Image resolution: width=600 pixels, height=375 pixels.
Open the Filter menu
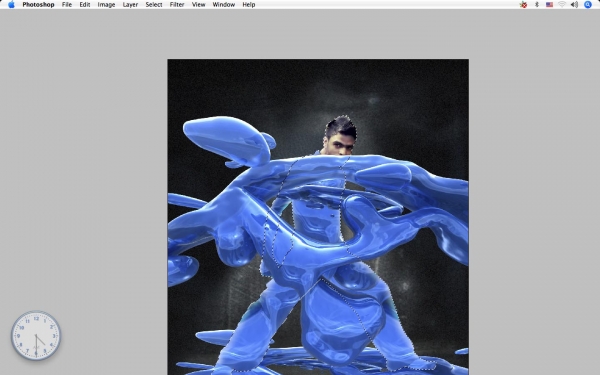(177, 5)
